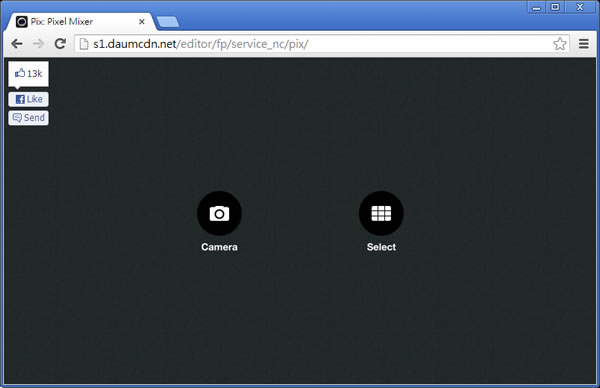This screenshot has width=600, height=388.
Task: Like the page with Facebook button
Action: click(29, 99)
